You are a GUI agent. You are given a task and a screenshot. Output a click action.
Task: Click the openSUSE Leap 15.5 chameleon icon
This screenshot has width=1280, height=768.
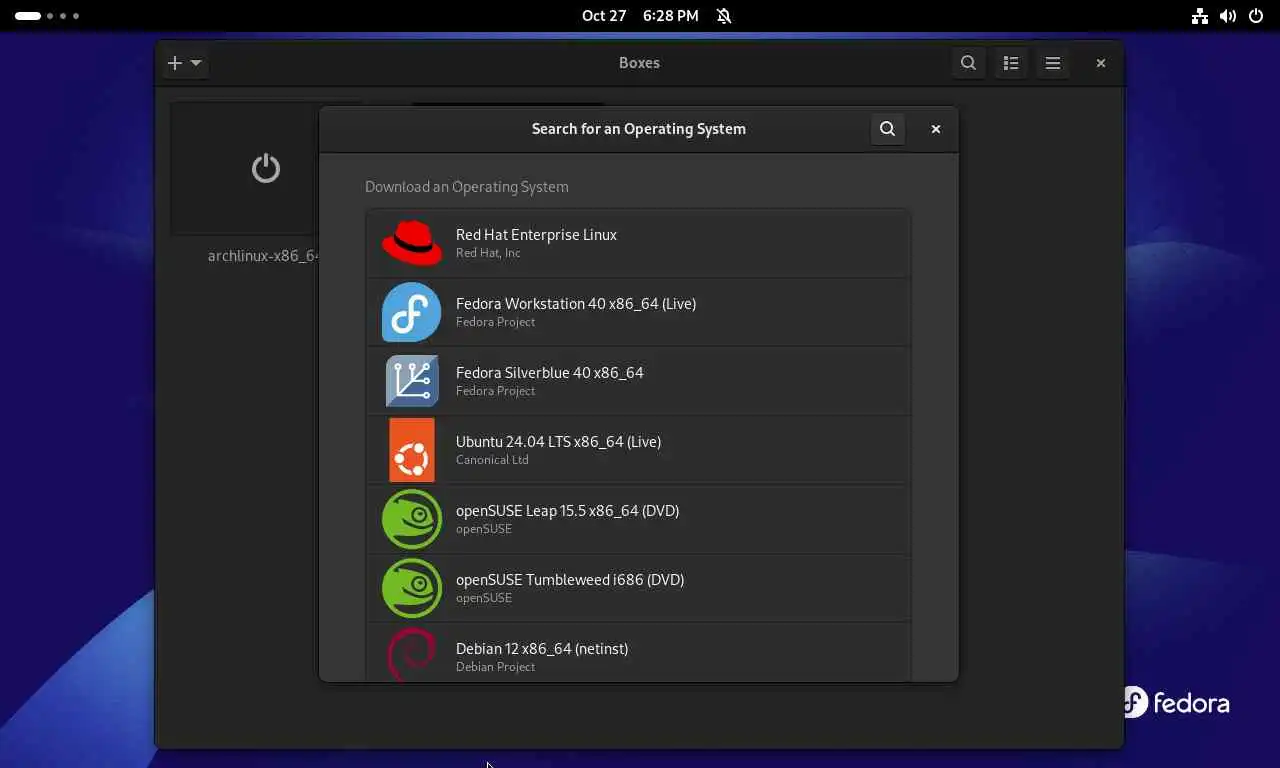click(412, 519)
